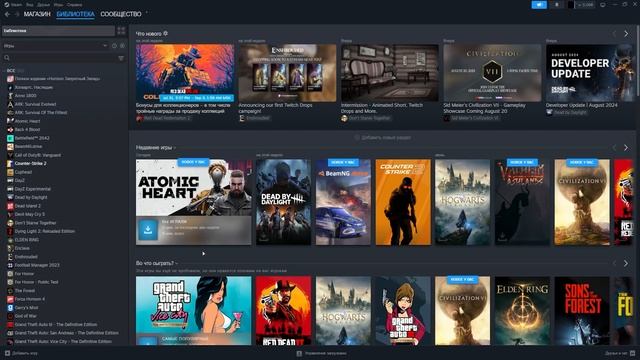This screenshot has height=360, width=640.
Task: Select Don't Starve Together in the sidebar
Action: click(36, 223)
